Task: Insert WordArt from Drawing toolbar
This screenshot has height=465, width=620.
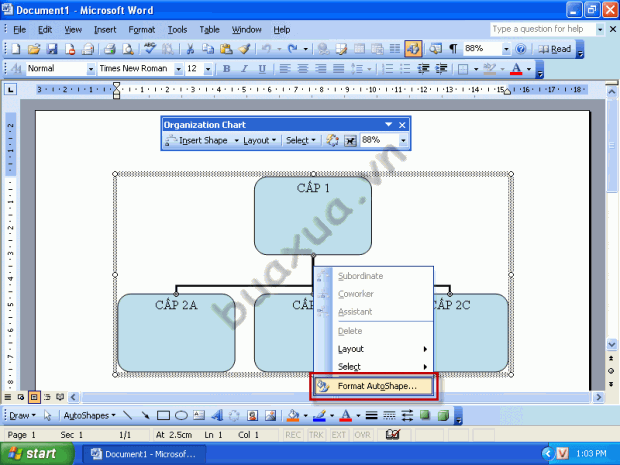Action: coord(217,415)
